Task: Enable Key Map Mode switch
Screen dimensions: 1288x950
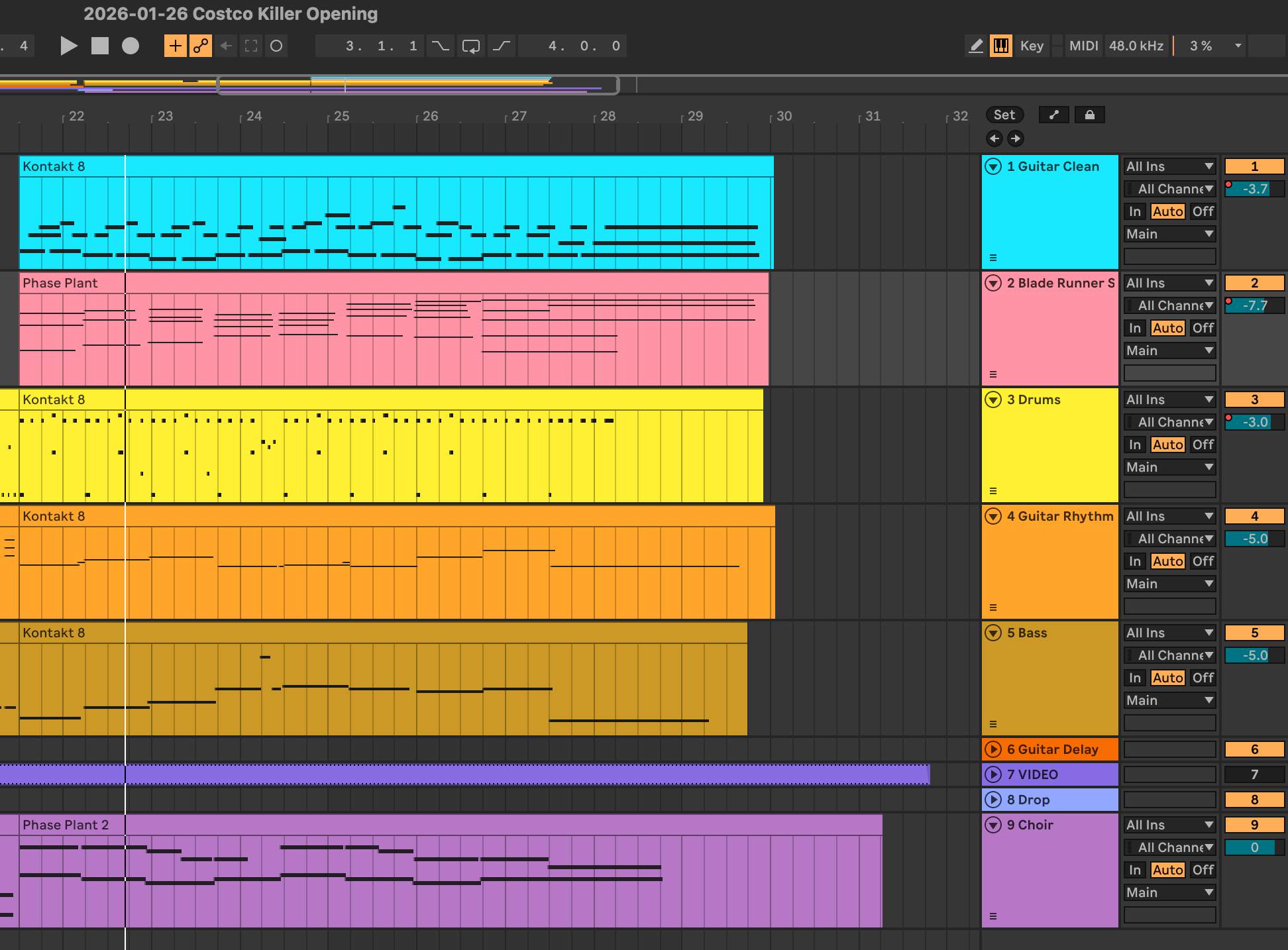Action: click(x=1032, y=46)
